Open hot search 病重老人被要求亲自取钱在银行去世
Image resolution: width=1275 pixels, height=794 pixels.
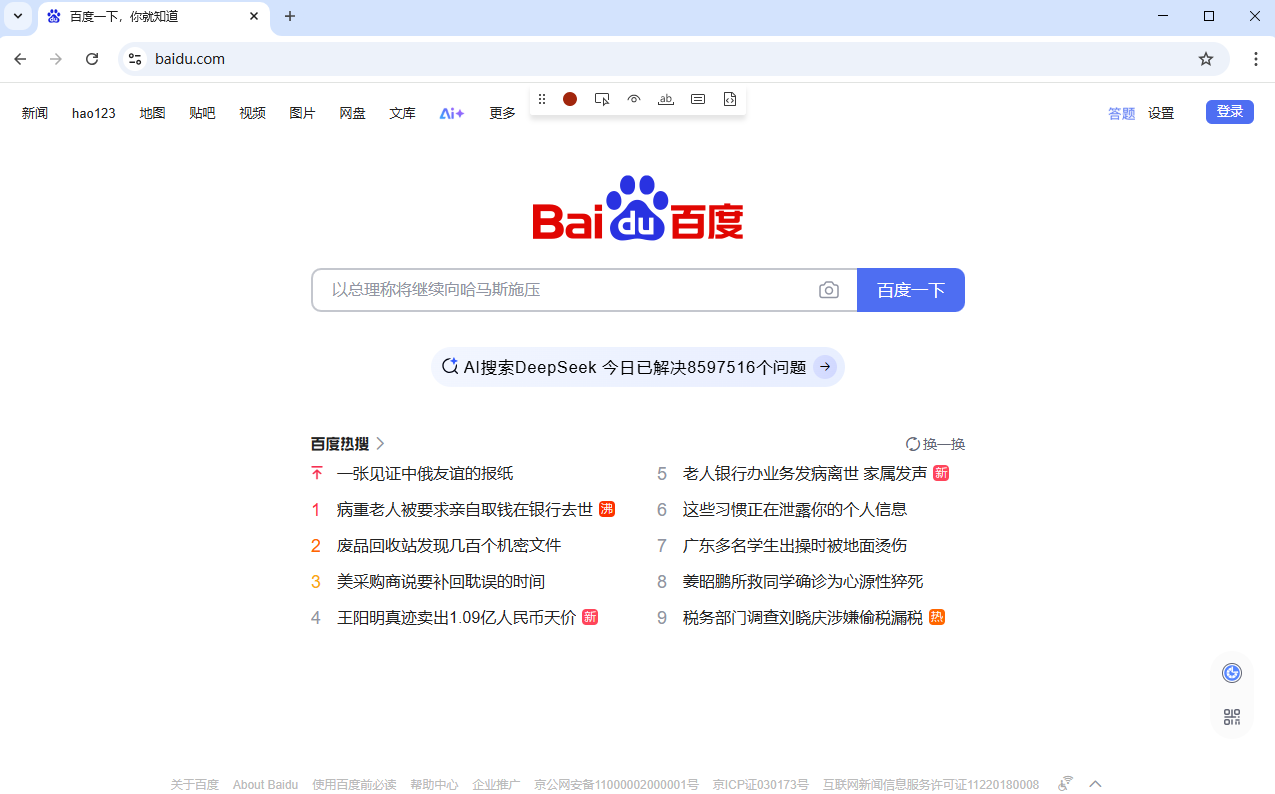[465, 509]
